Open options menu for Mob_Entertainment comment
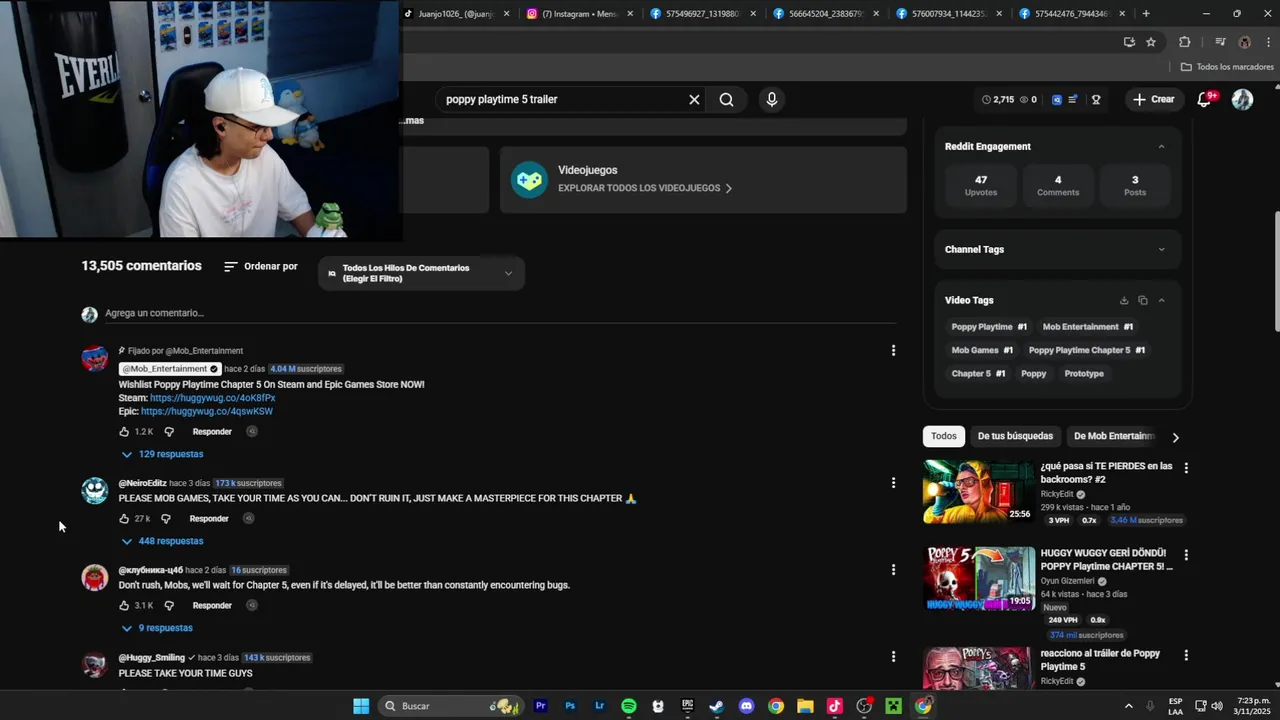 pos(893,351)
